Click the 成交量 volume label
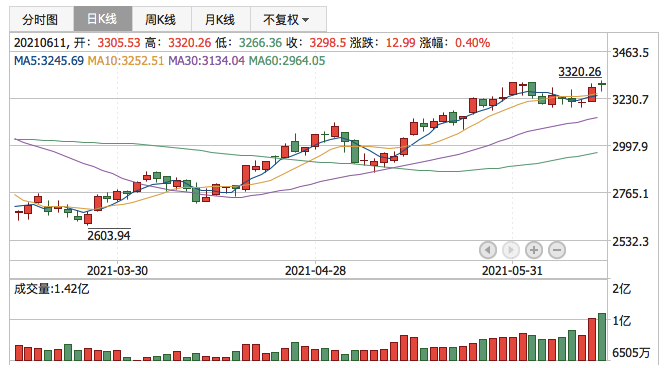The height and width of the screenshot is (368, 665). pyautogui.click(x=51, y=289)
